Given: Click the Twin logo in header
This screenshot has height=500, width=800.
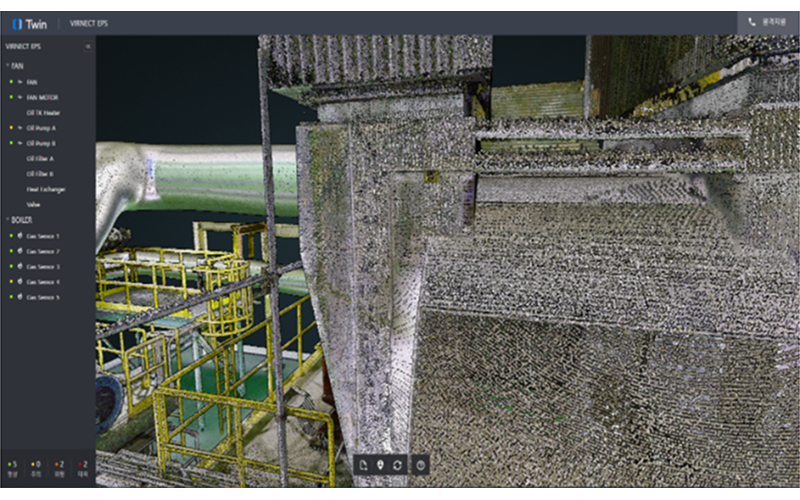Looking at the screenshot, I should 29,23.
